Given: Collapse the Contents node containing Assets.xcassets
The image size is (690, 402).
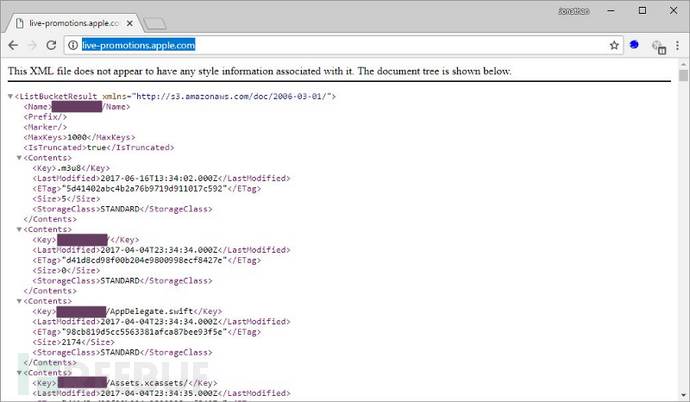Looking at the screenshot, I should (19, 373).
